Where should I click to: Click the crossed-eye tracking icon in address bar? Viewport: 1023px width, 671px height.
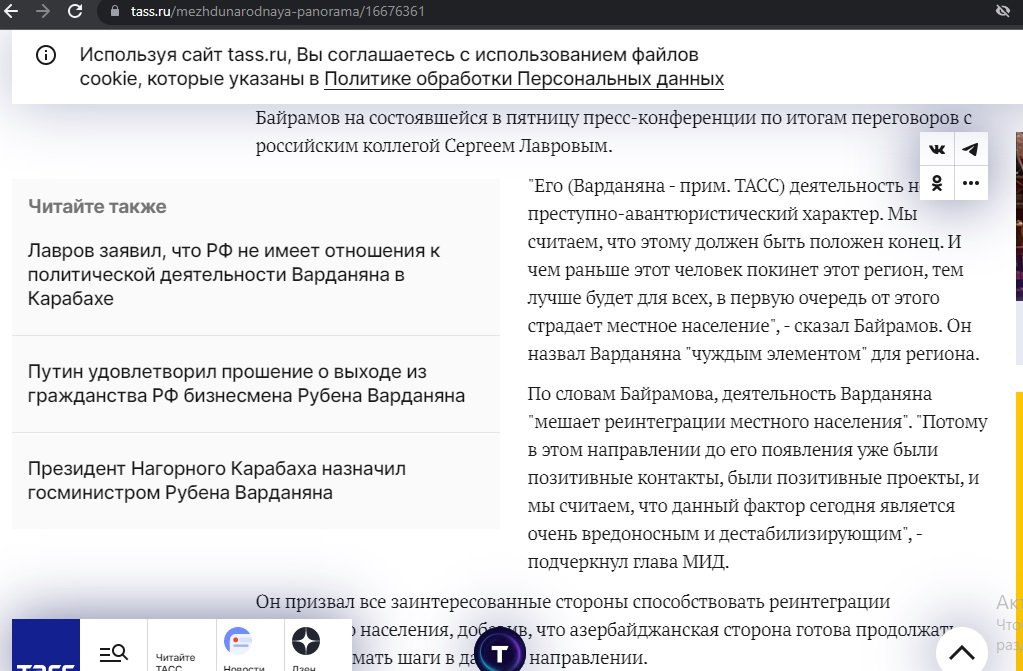[1003, 12]
